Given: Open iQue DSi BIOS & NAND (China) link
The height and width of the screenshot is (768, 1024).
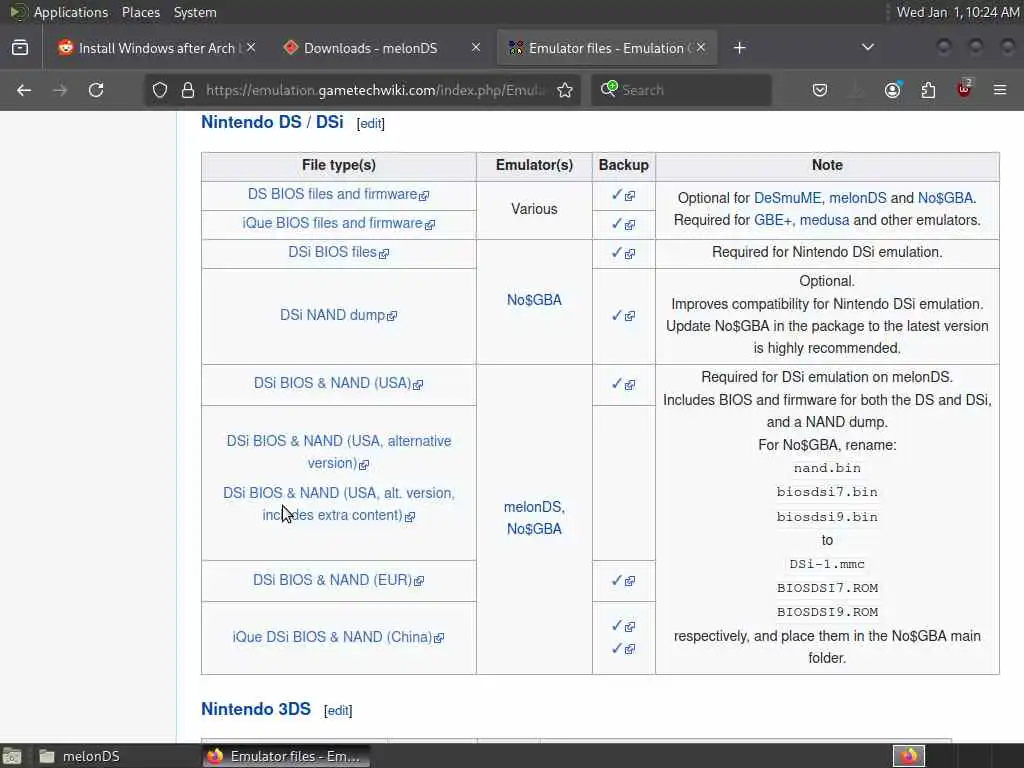Looking at the screenshot, I should pos(338,637).
